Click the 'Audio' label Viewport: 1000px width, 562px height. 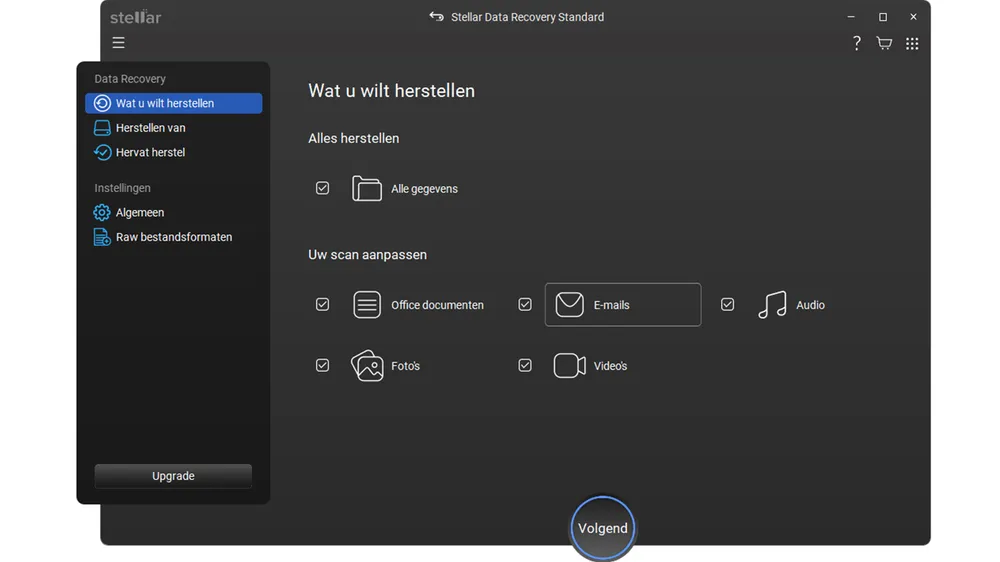tap(810, 305)
